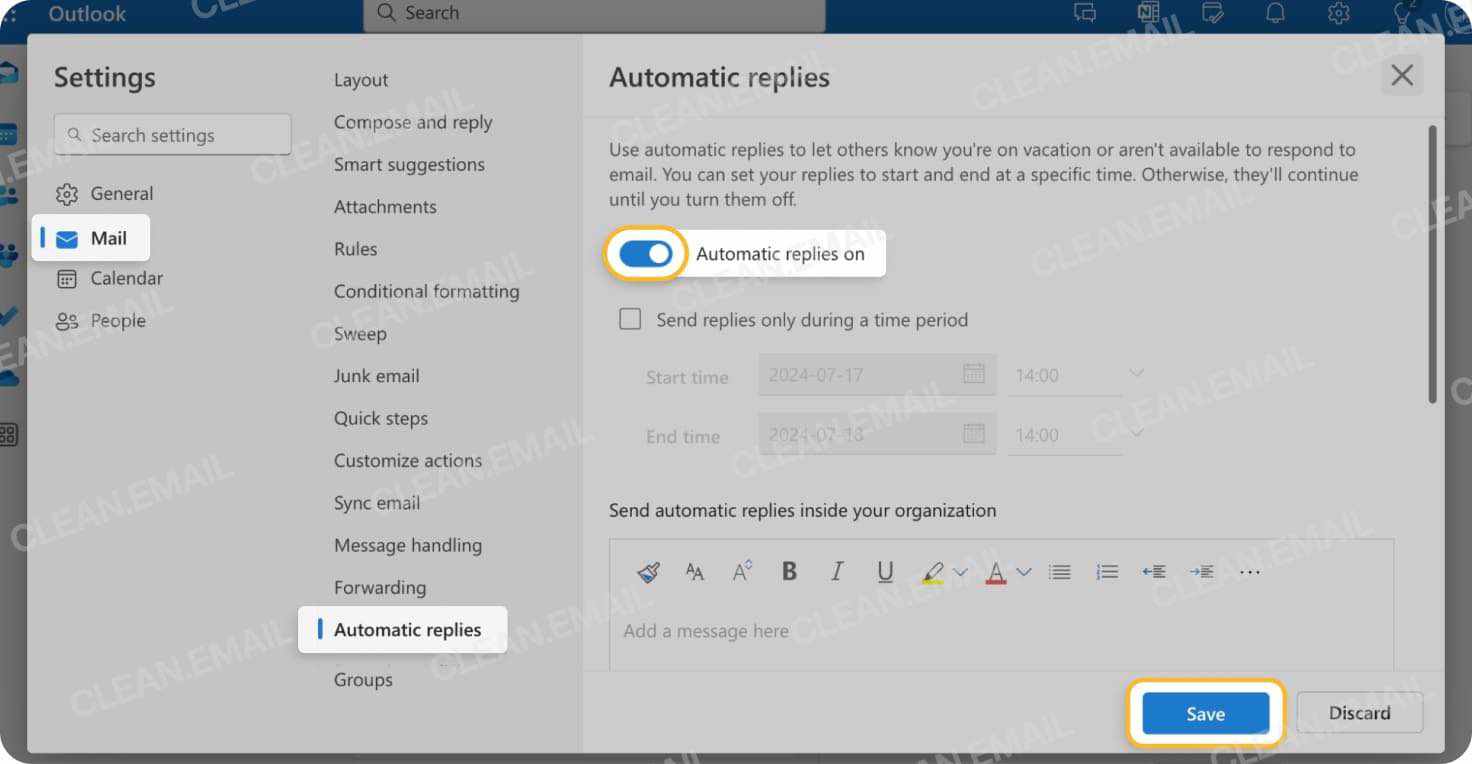The image size is (1472, 764).
Task: Check Send replies only during a time period
Action: coord(630,319)
